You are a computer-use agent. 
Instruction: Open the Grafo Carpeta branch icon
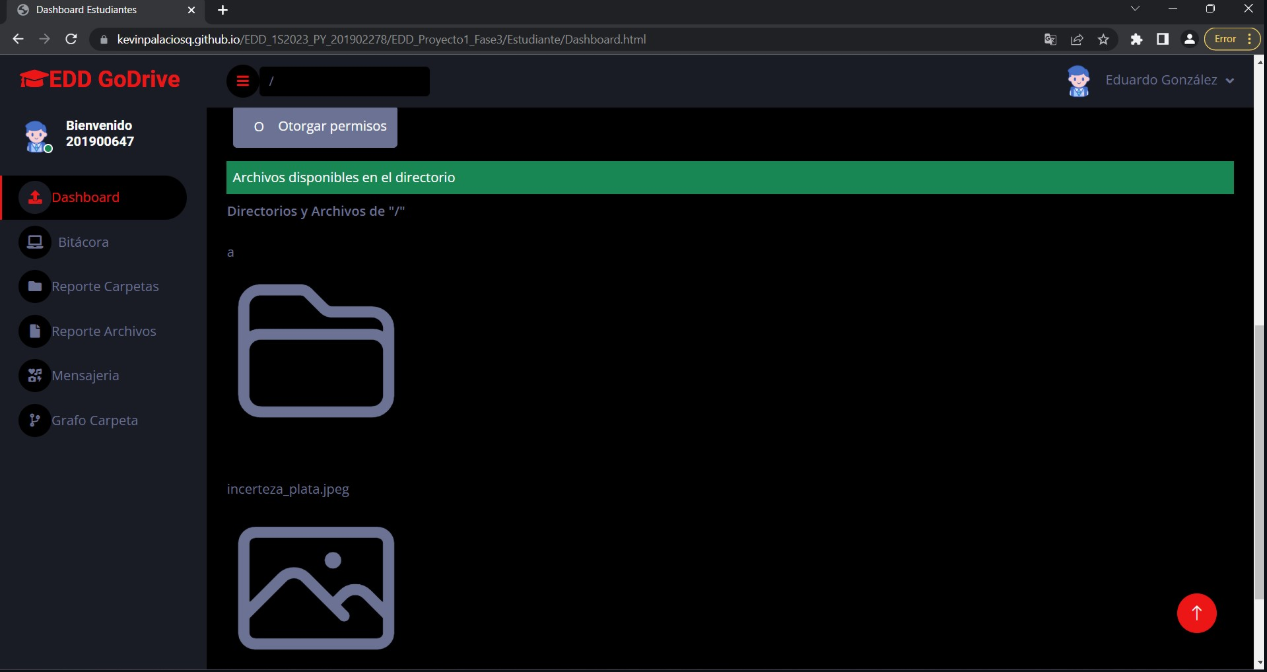[35, 421]
